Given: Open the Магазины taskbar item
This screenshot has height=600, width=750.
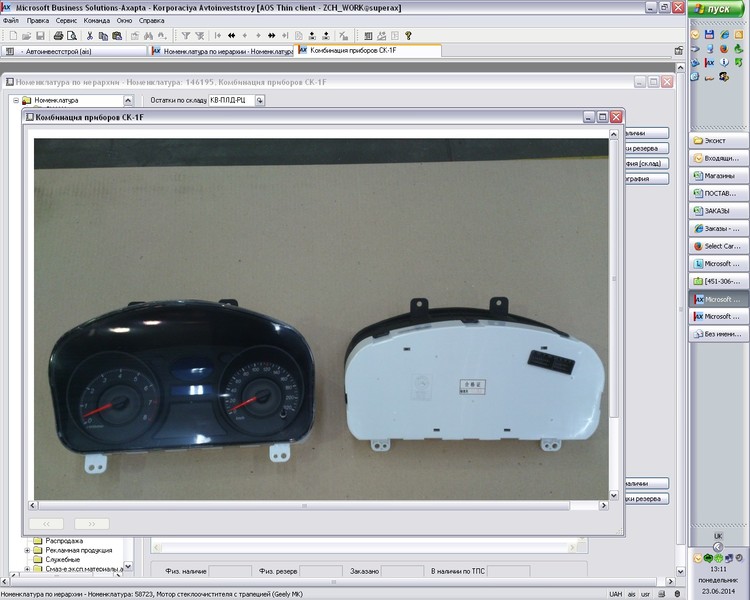Looking at the screenshot, I should point(718,174).
